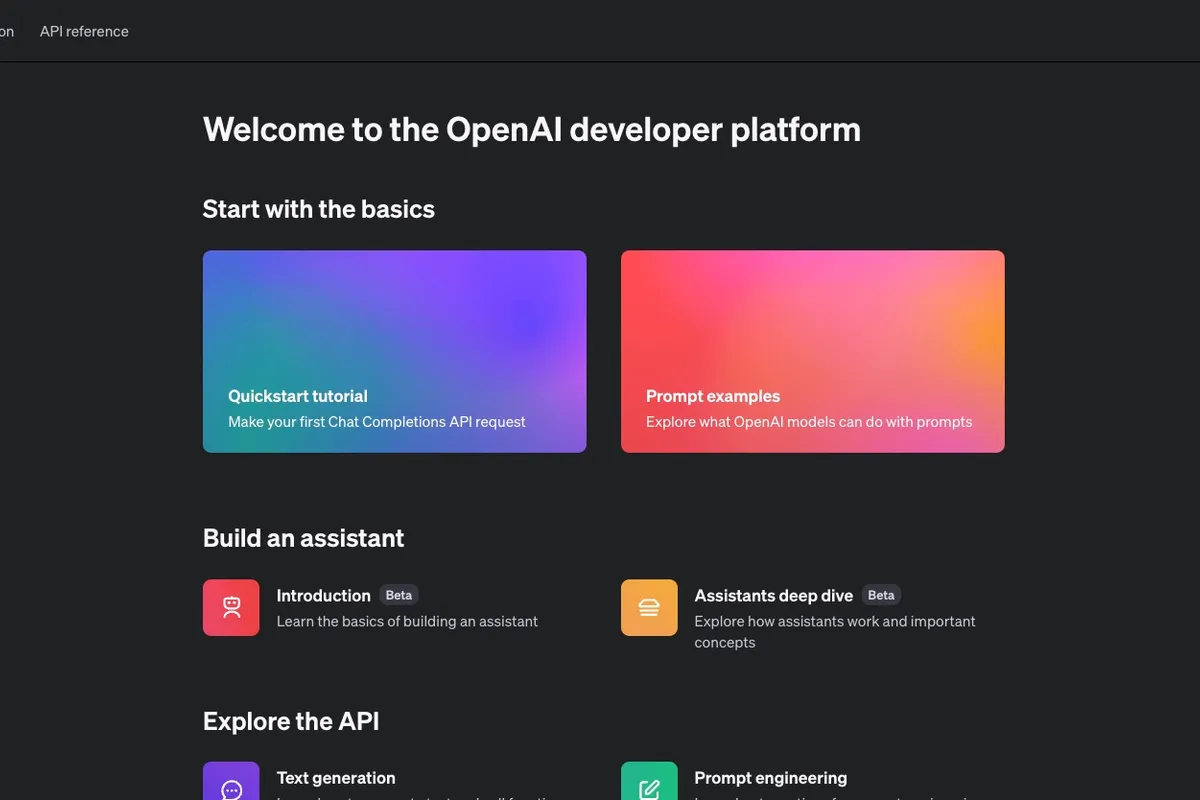
Task: Open the Text generation guide link
Action: pyautogui.click(x=336, y=778)
